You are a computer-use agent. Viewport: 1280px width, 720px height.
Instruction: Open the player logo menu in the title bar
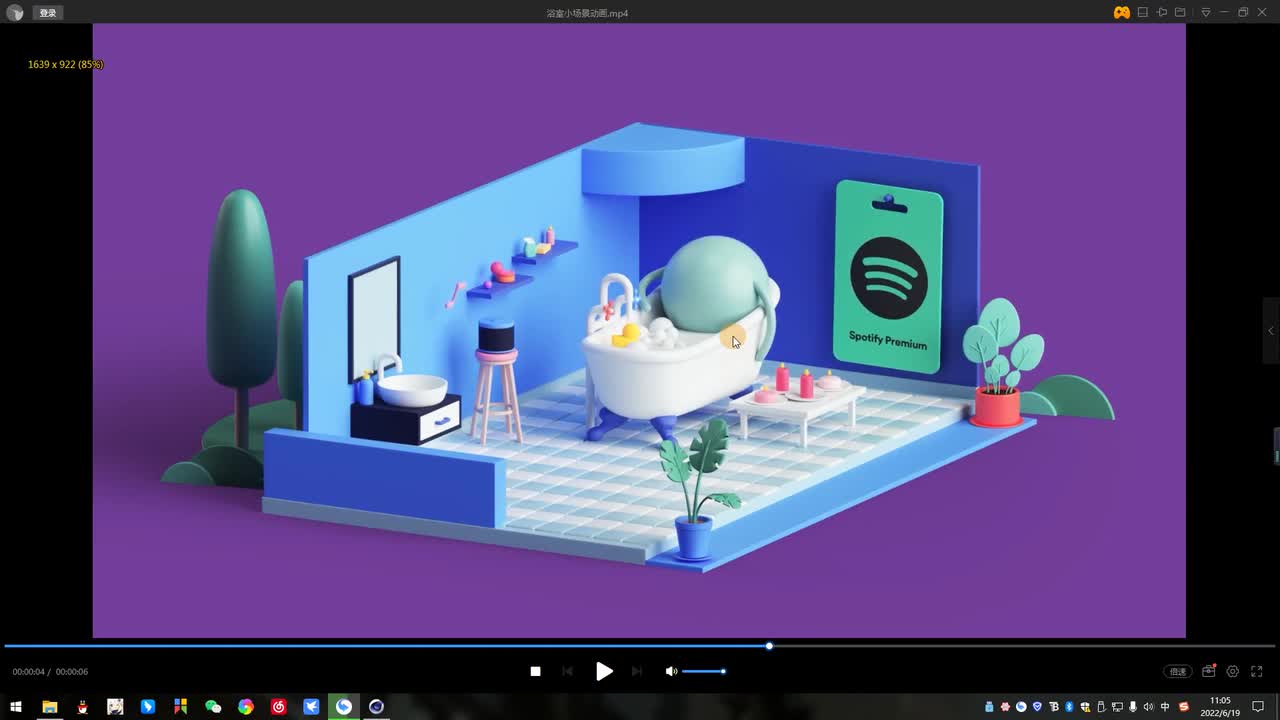click(x=15, y=13)
